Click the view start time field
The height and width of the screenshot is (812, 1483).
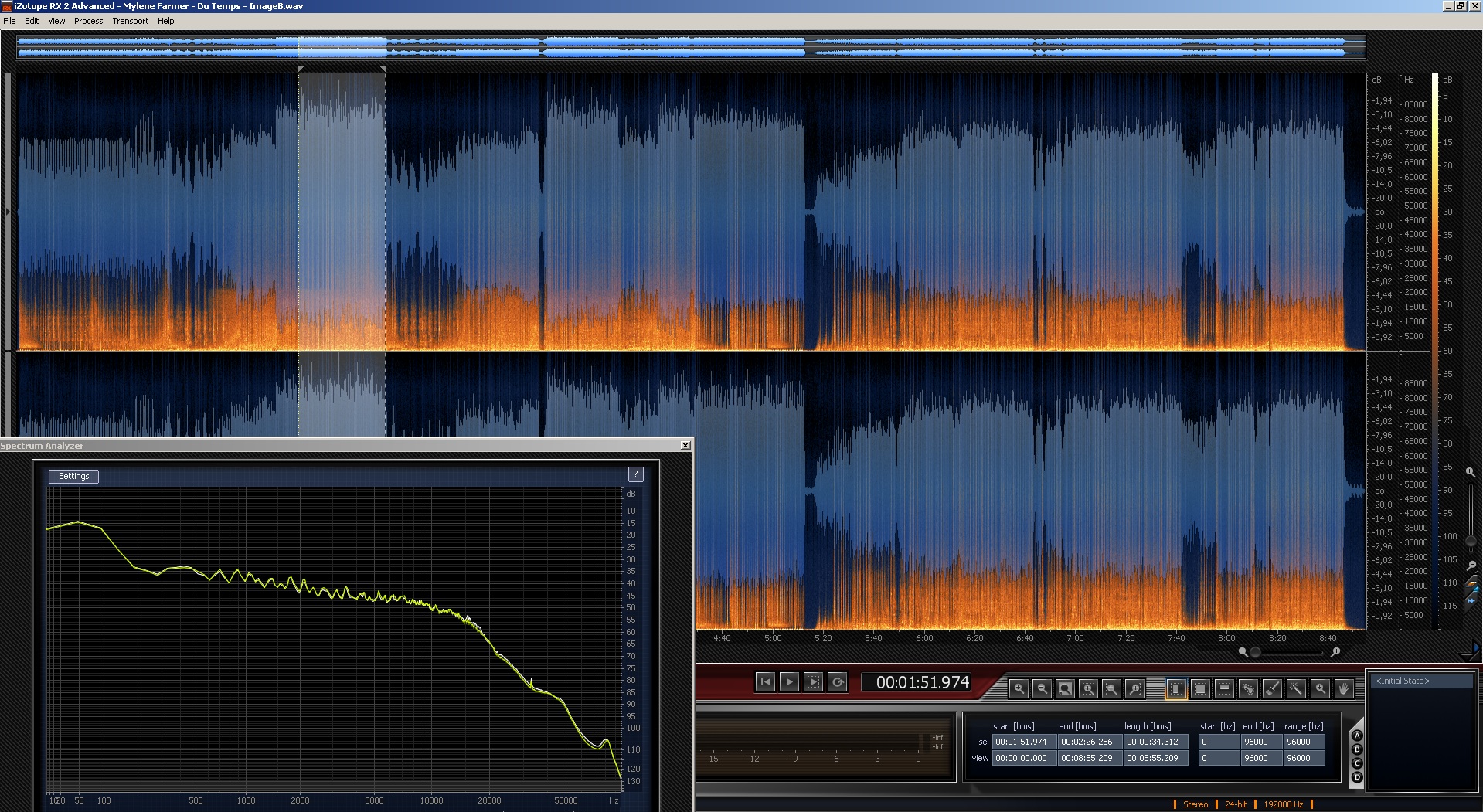[x=1023, y=758]
